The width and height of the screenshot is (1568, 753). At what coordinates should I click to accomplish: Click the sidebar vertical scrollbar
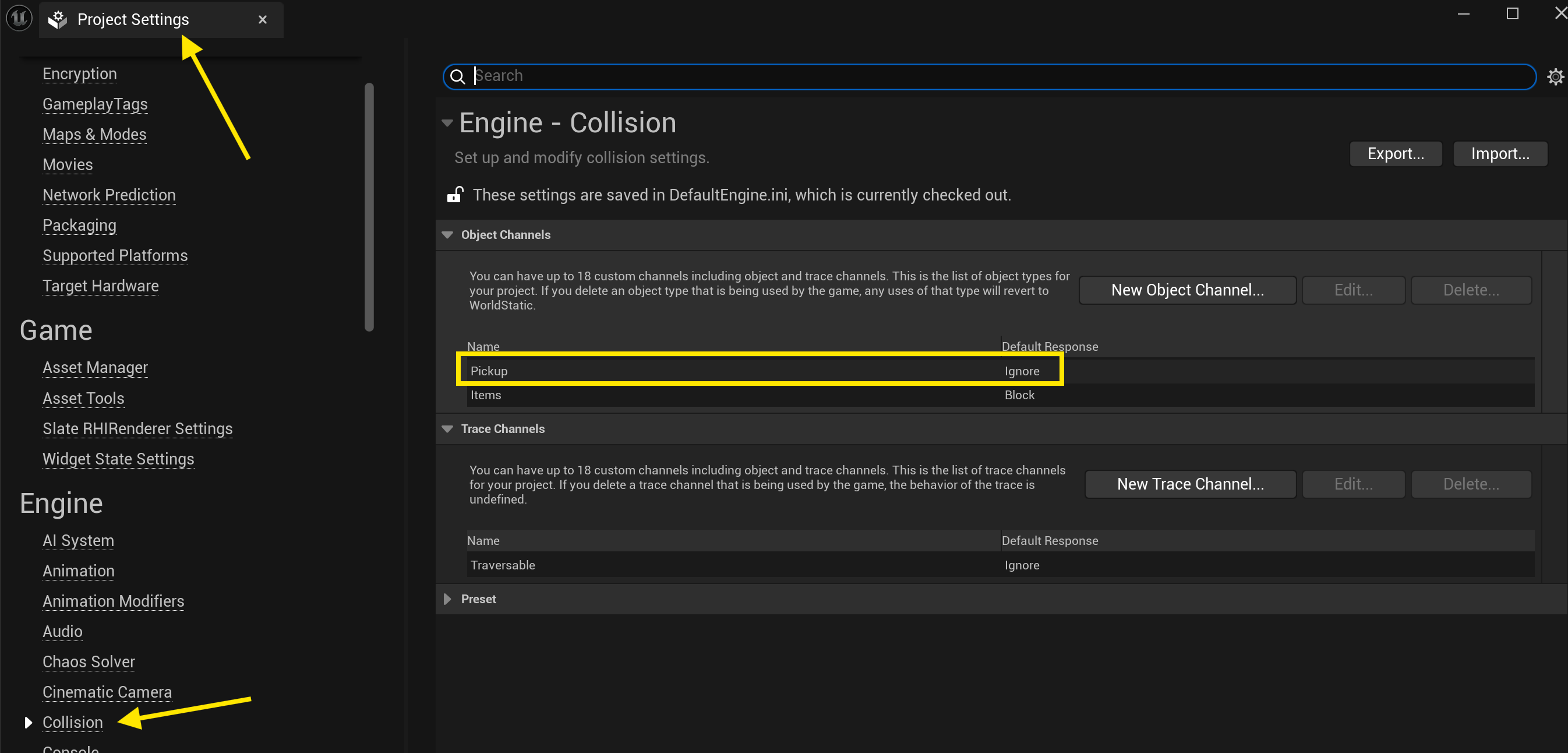pyautogui.click(x=369, y=207)
